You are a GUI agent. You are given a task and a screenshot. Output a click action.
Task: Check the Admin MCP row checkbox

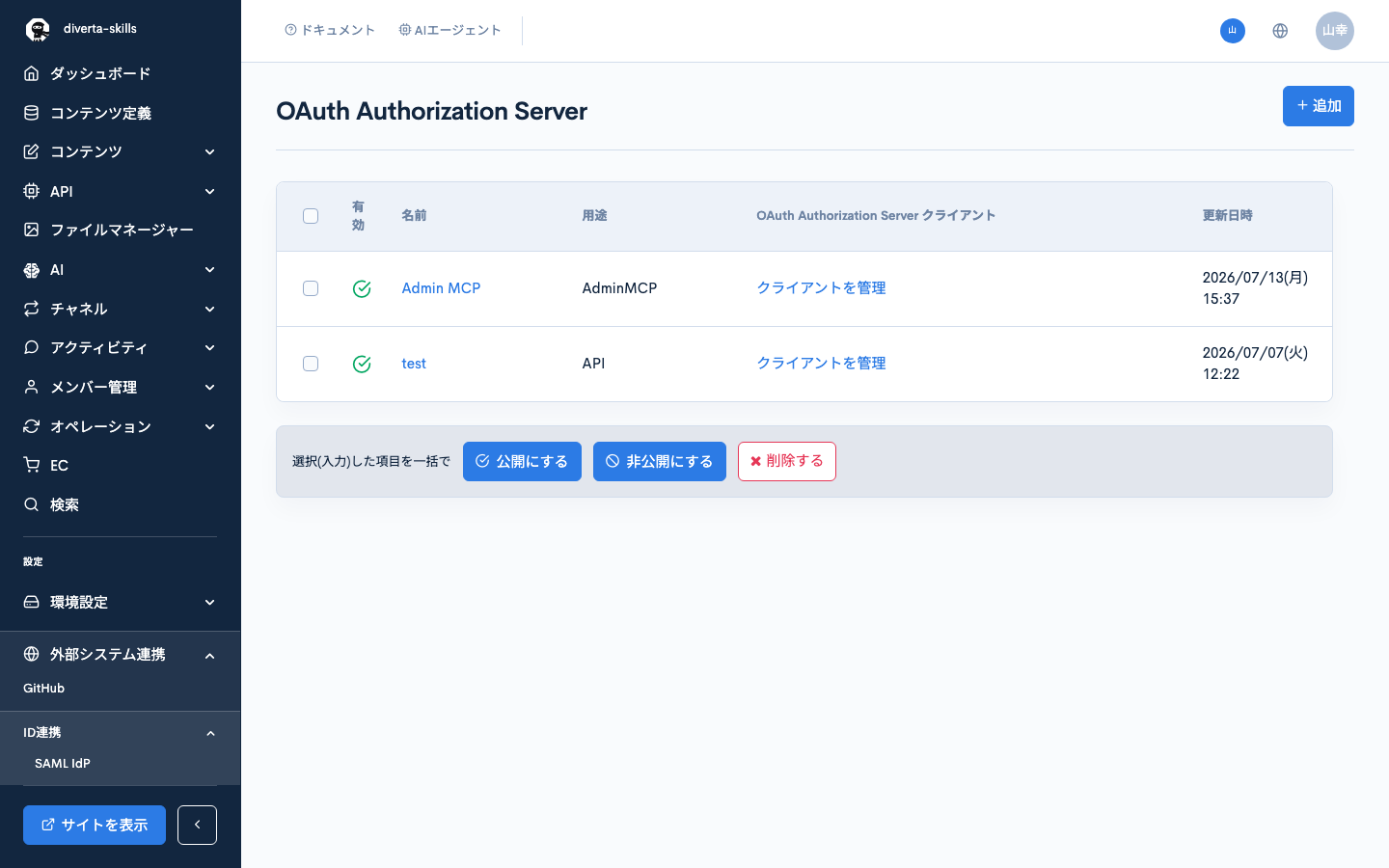pyautogui.click(x=311, y=288)
